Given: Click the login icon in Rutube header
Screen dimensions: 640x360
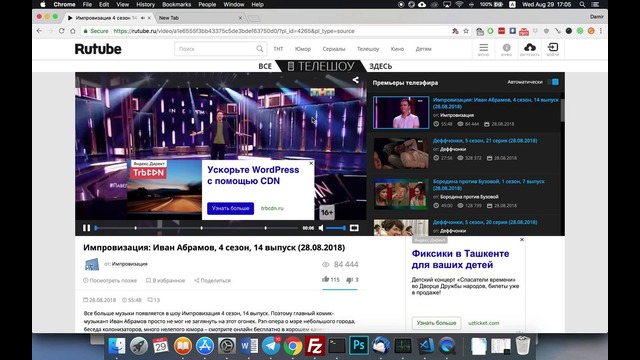Looking at the screenshot, I should point(553,49).
